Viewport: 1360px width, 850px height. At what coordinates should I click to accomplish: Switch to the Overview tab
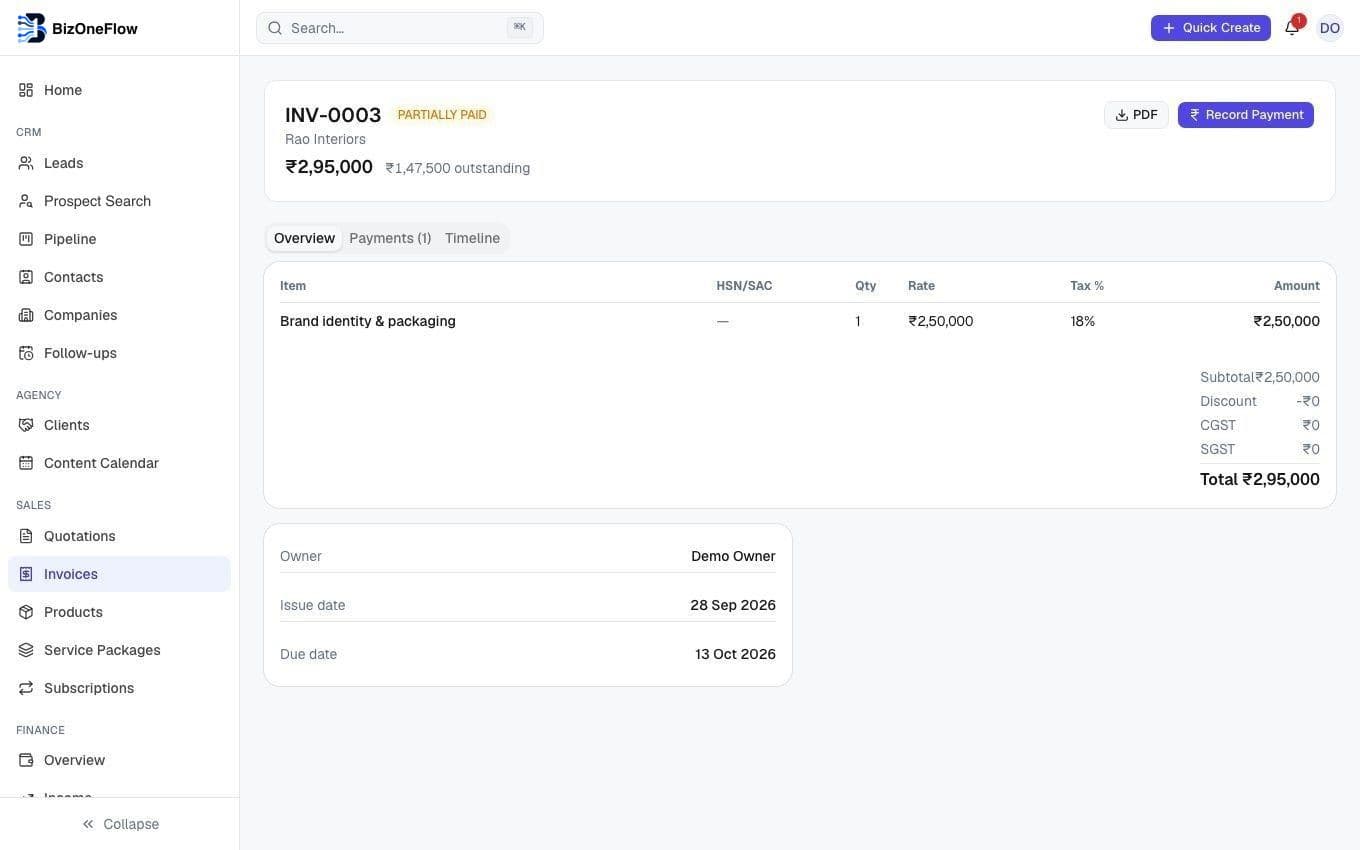pyautogui.click(x=304, y=238)
